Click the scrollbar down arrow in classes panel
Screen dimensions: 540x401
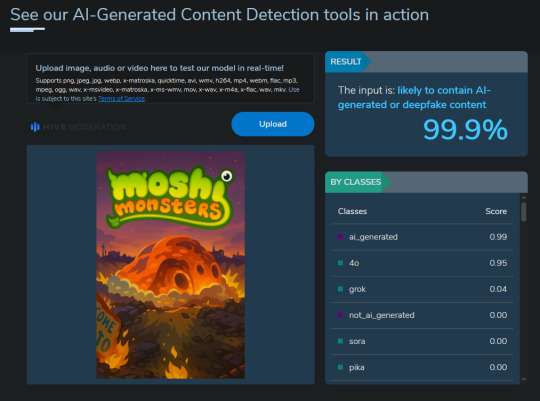pos(524,379)
